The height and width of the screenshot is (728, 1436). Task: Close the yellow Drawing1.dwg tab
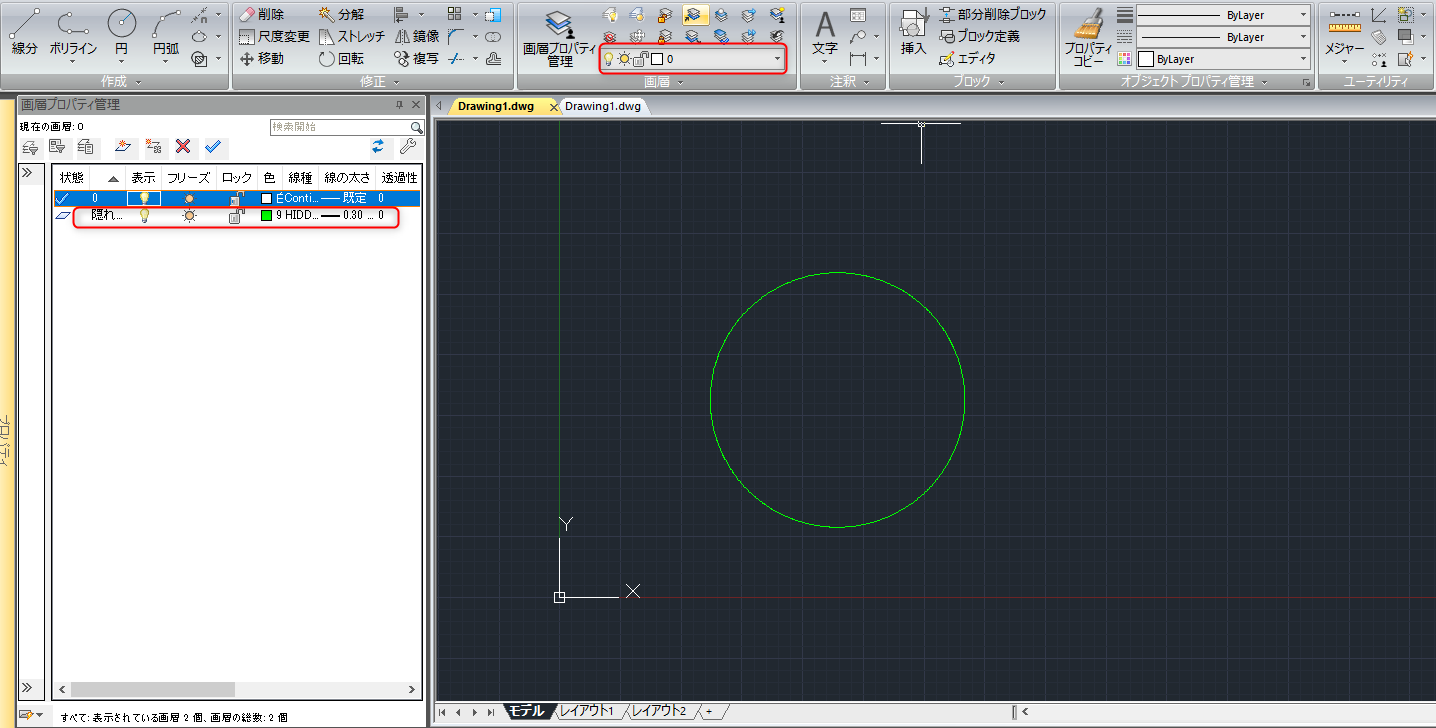click(x=554, y=106)
